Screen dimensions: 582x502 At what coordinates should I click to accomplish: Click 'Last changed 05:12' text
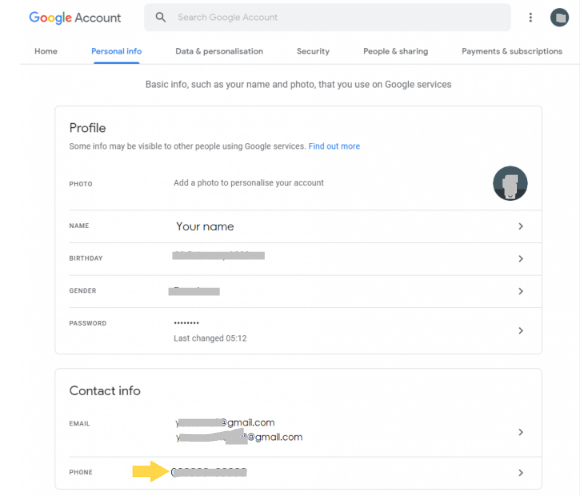(x=210, y=338)
